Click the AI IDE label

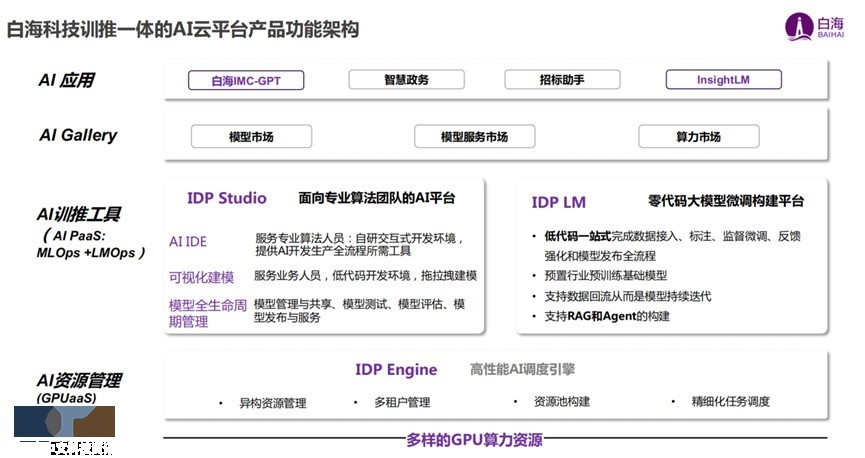pyautogui.click(x=188, y=242)
